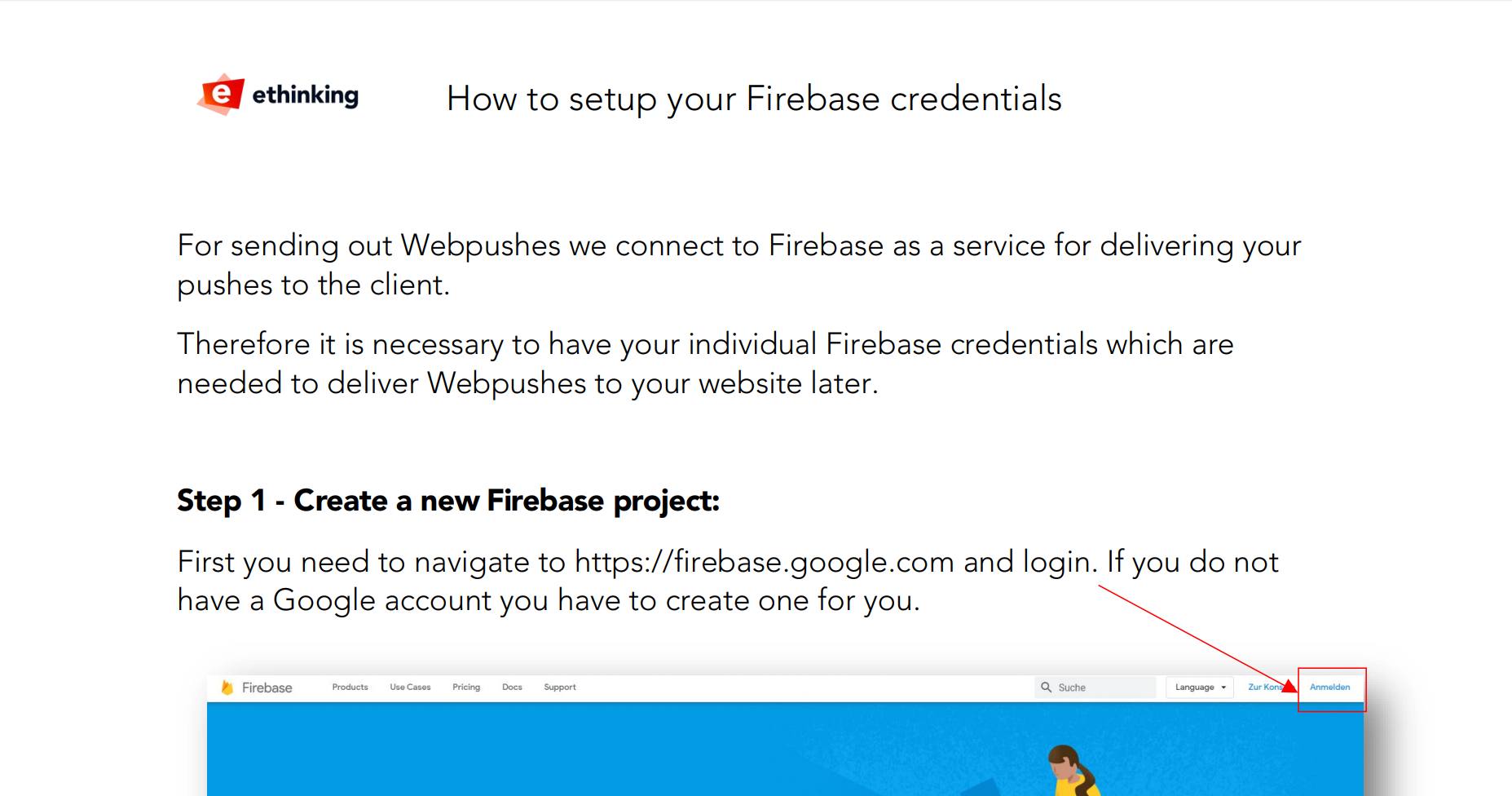Click the Zur Konsole link

(x=1267, y=688)
